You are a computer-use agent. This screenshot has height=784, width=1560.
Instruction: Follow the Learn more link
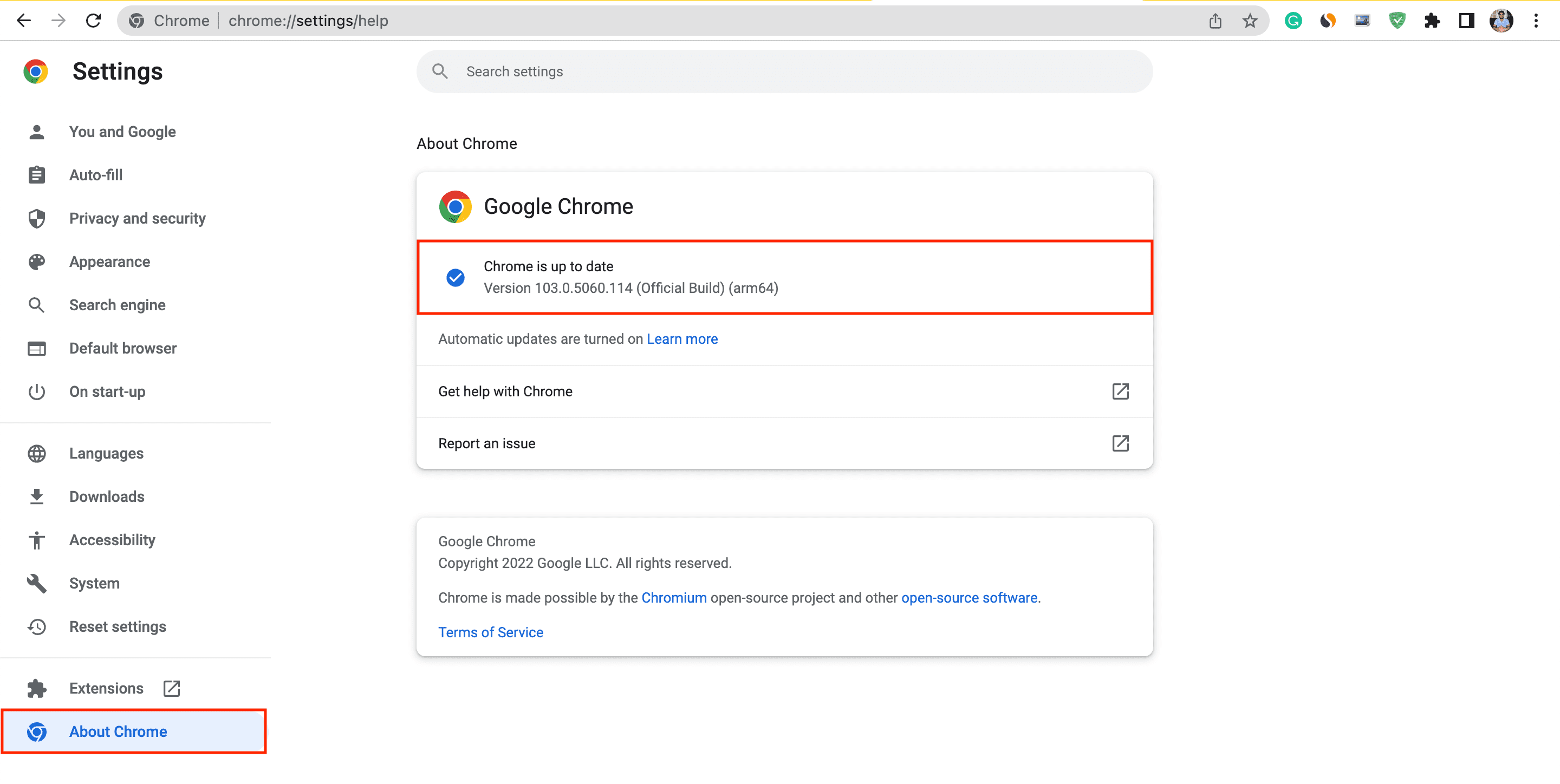pos(682,339)
